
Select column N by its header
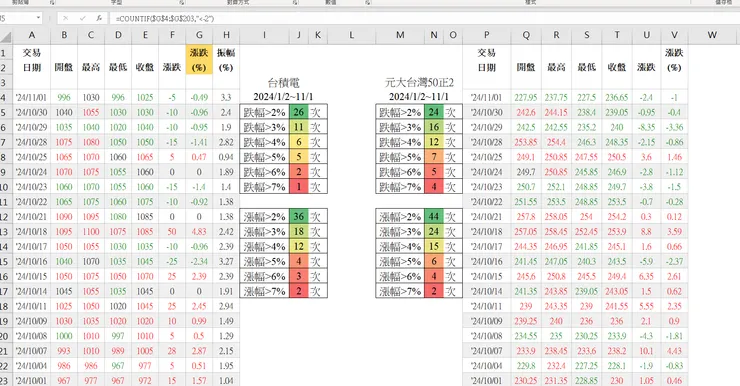tap(434, 35)
